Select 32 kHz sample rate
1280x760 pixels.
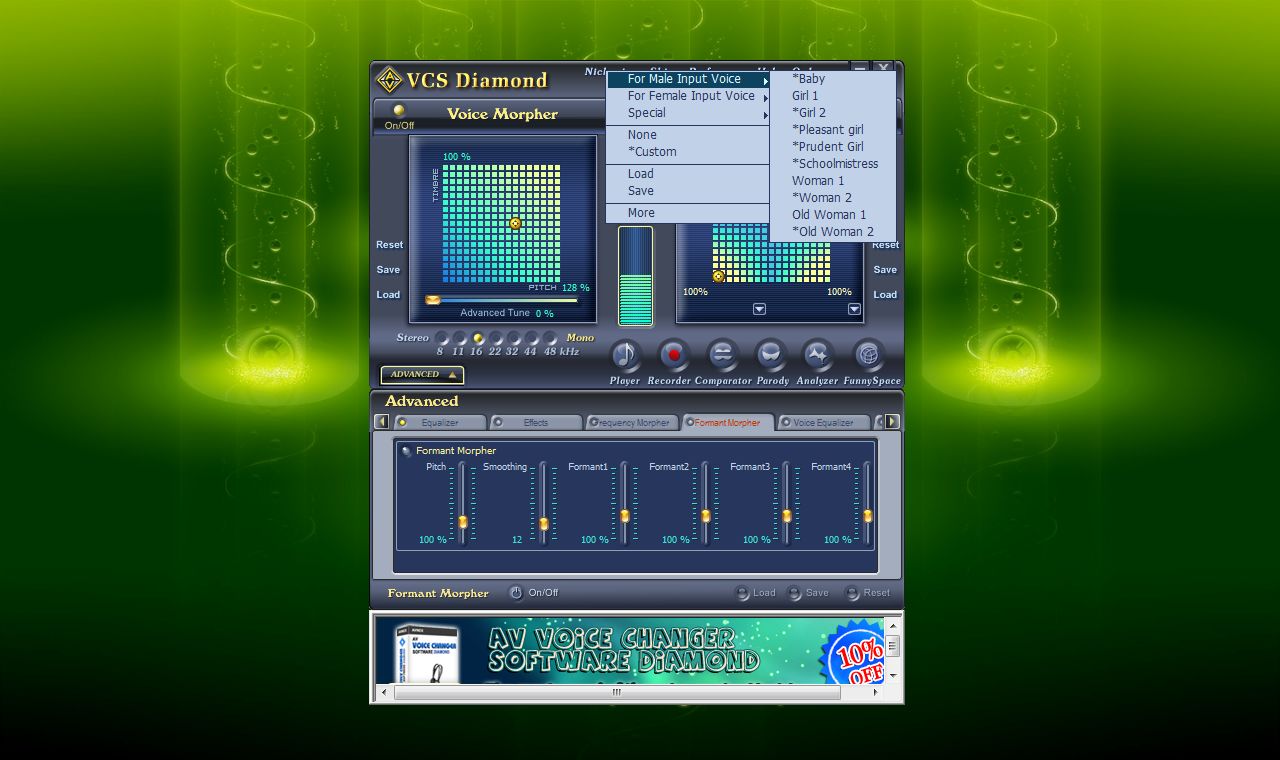coord(513,338)
